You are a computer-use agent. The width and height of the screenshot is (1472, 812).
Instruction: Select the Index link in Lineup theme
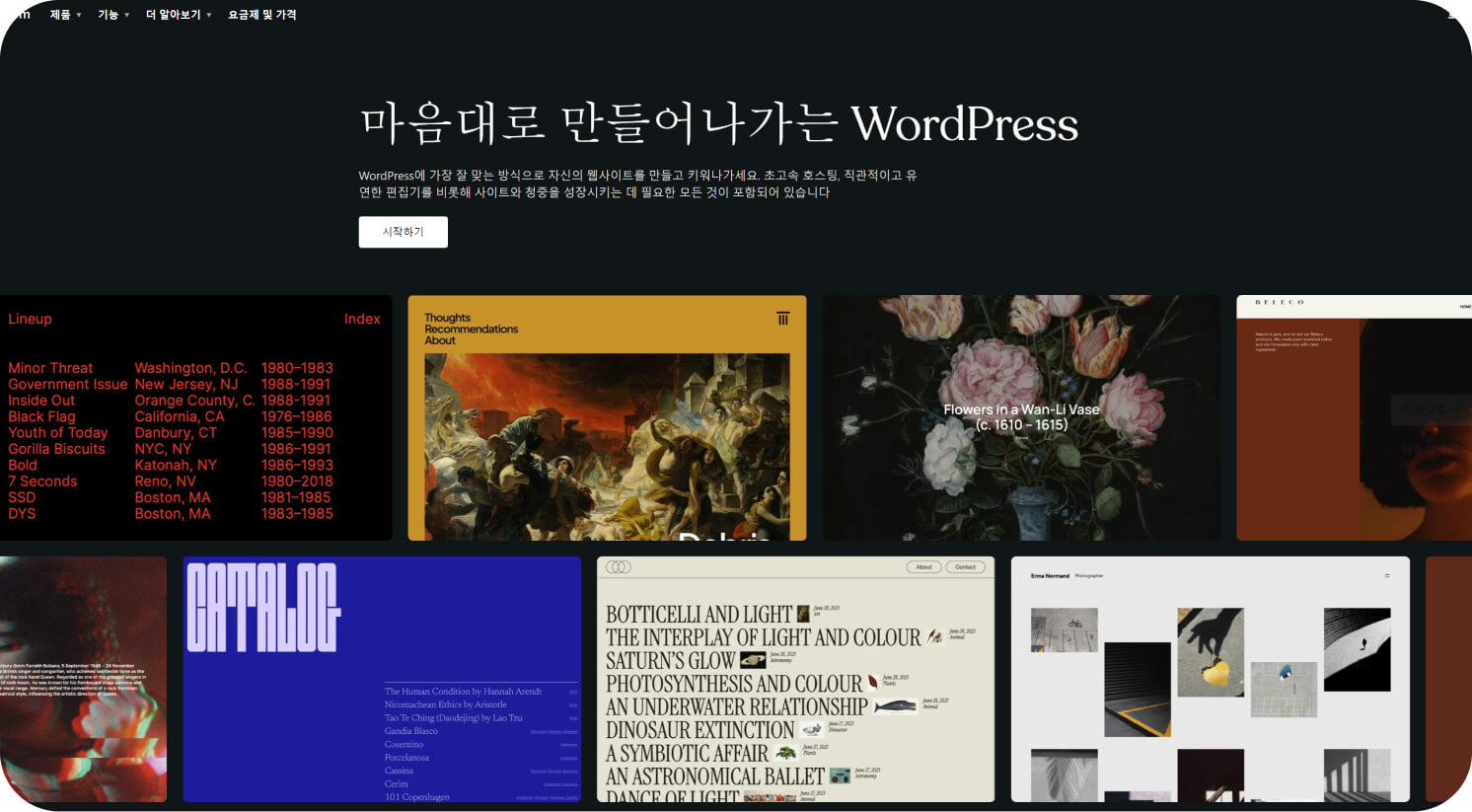tap(362, 319)
